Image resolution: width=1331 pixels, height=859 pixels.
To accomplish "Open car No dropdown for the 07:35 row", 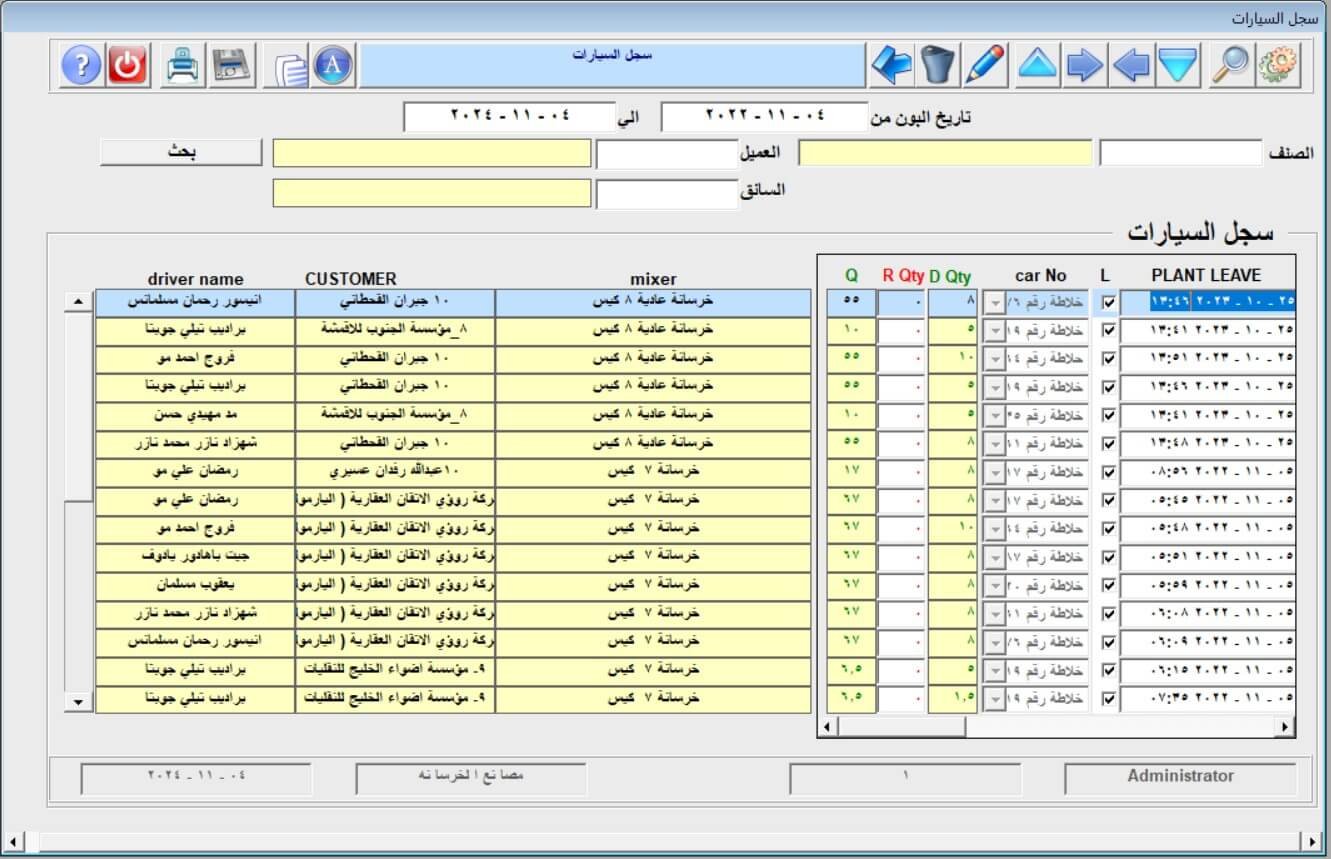I will (995, 699).
